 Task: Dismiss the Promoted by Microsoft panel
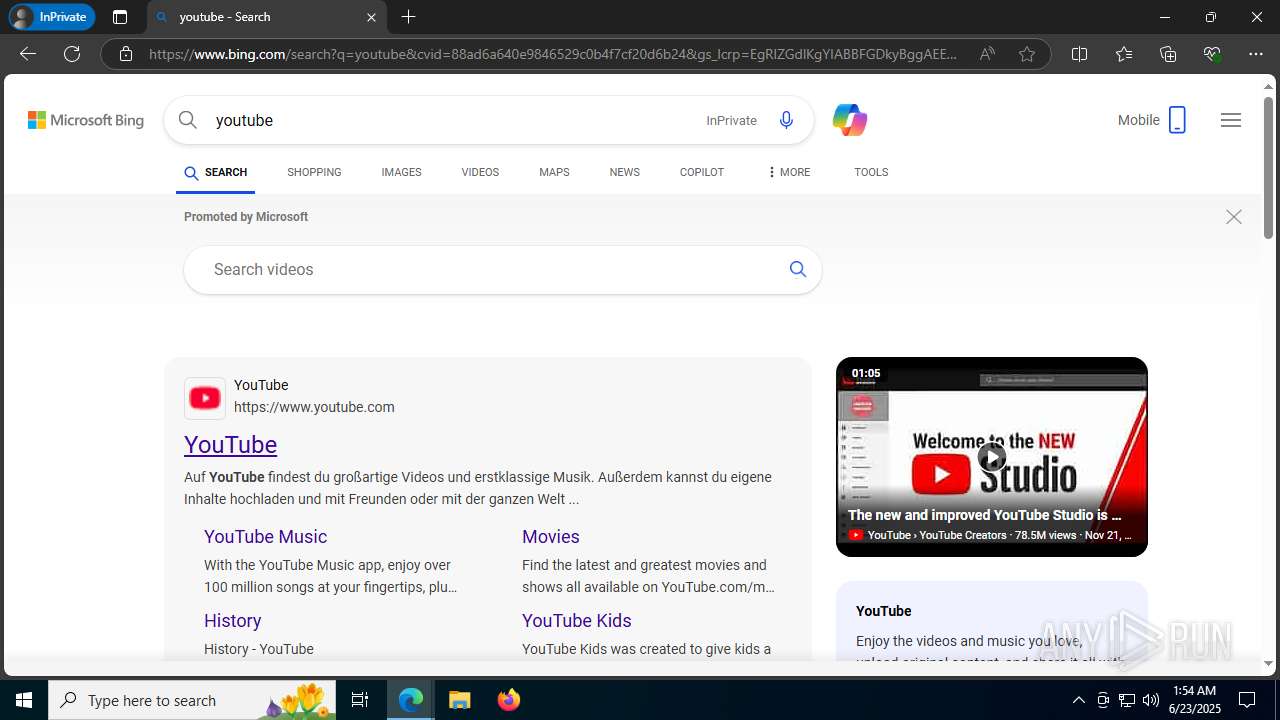click(1234, 217)
